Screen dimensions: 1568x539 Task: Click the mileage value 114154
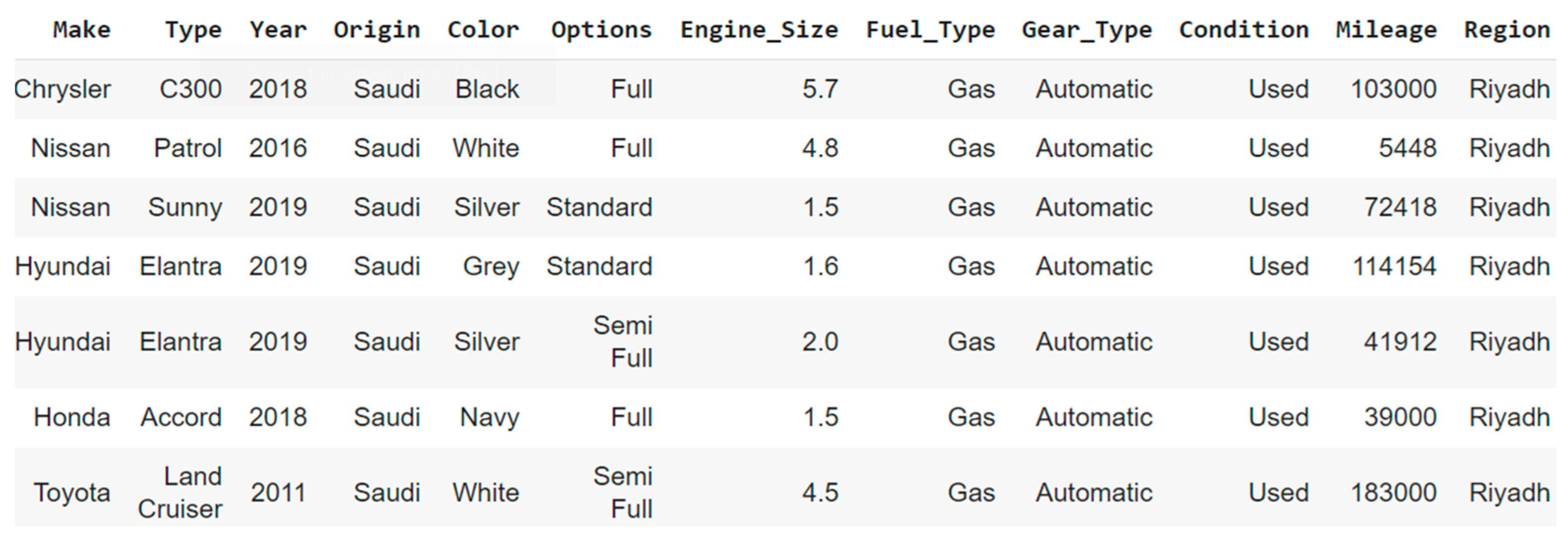pyautogui.click(x=1394, y=267)
